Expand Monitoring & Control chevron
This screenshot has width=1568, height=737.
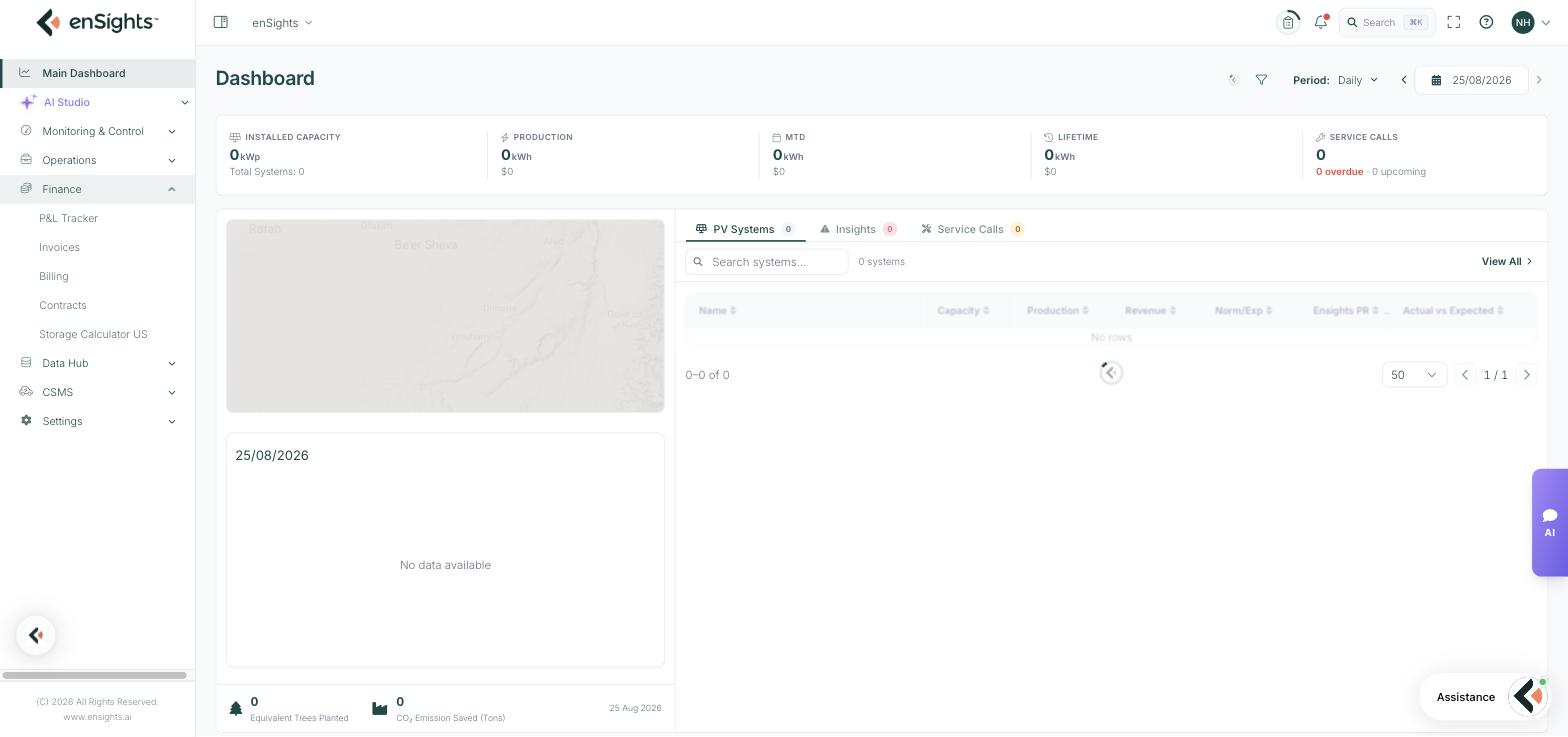pos(172,131)
